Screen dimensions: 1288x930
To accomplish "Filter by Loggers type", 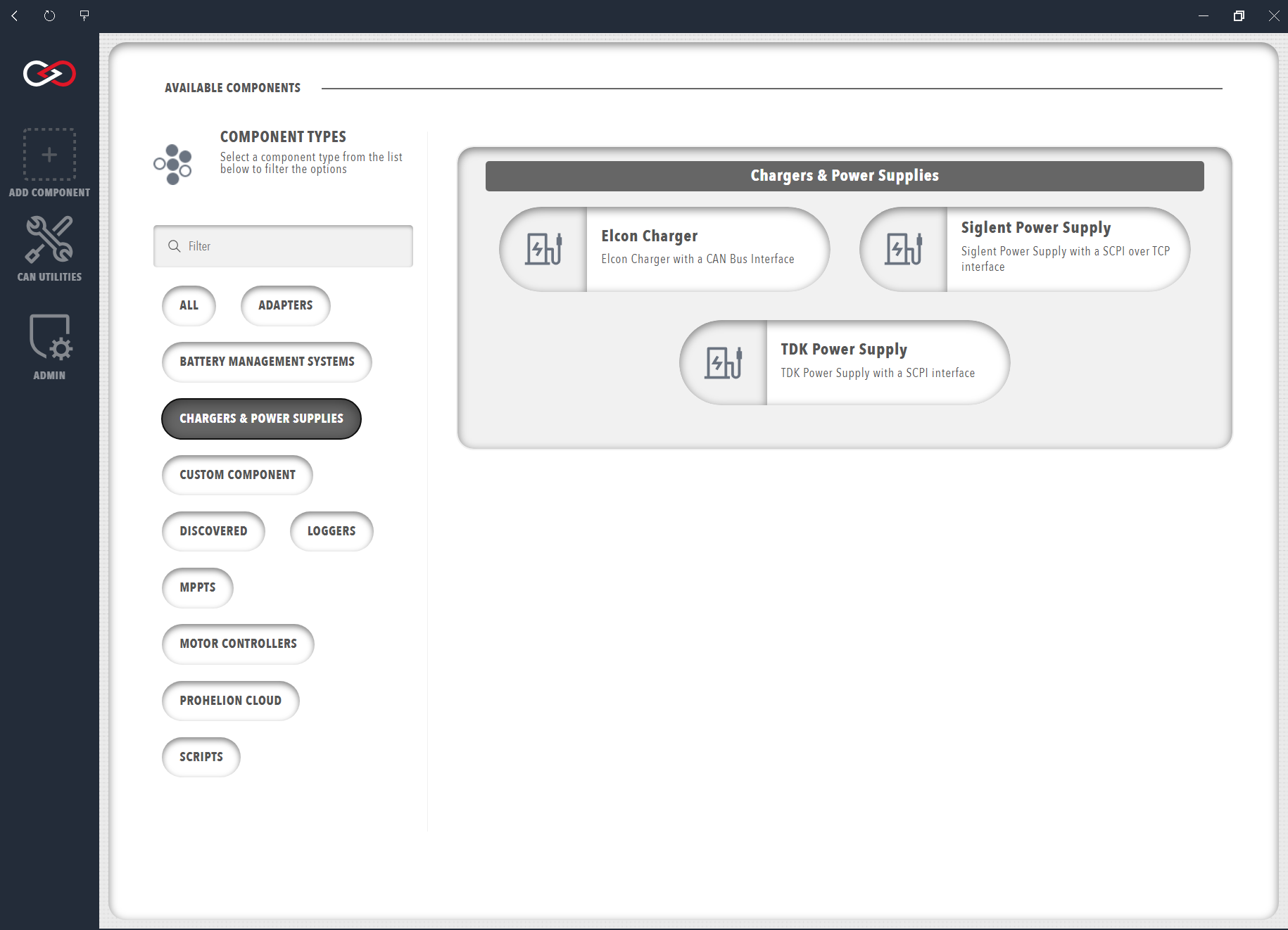I will (332, 531).
